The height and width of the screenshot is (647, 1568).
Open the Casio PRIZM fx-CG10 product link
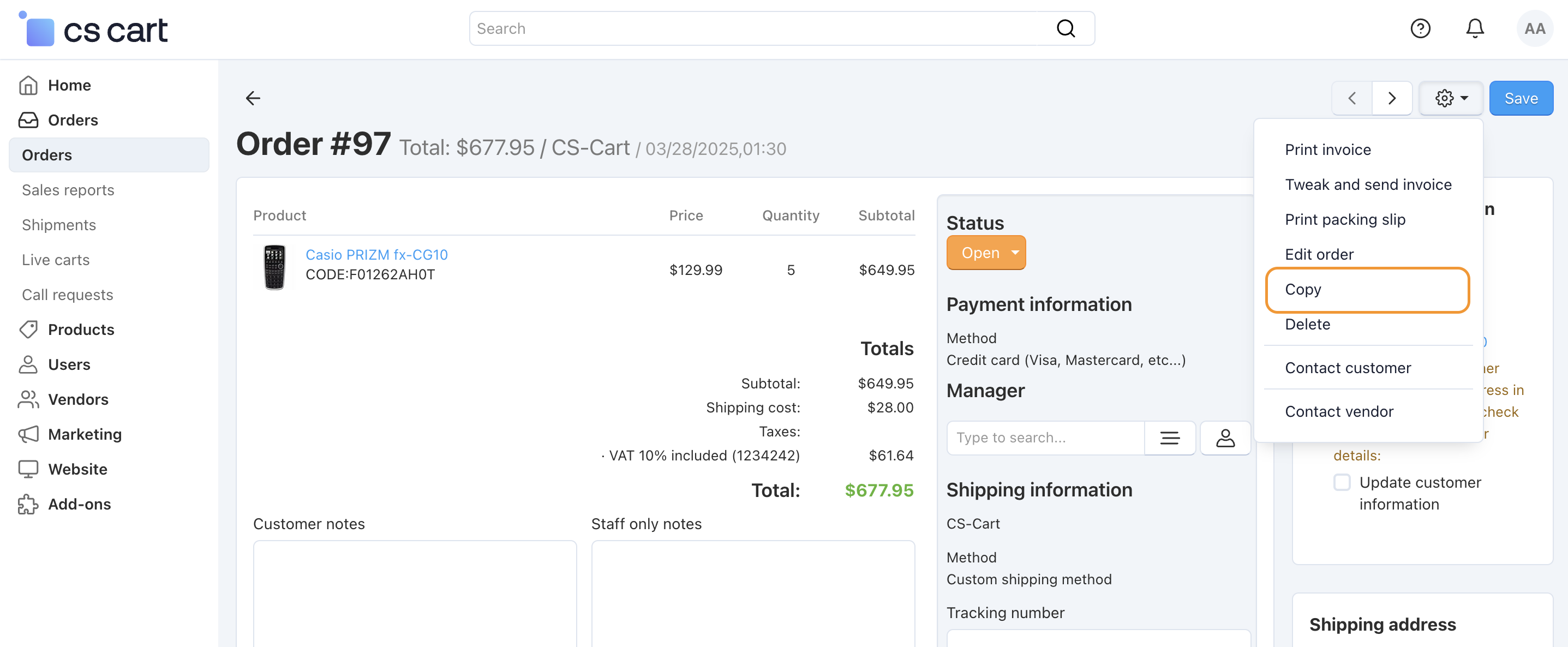(376, 254)
